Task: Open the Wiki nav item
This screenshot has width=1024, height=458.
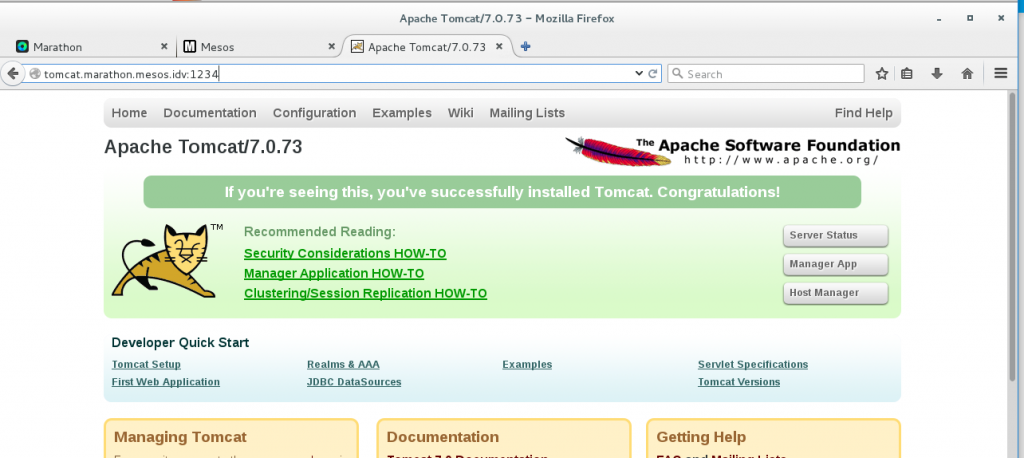Action: pos(460,113)
